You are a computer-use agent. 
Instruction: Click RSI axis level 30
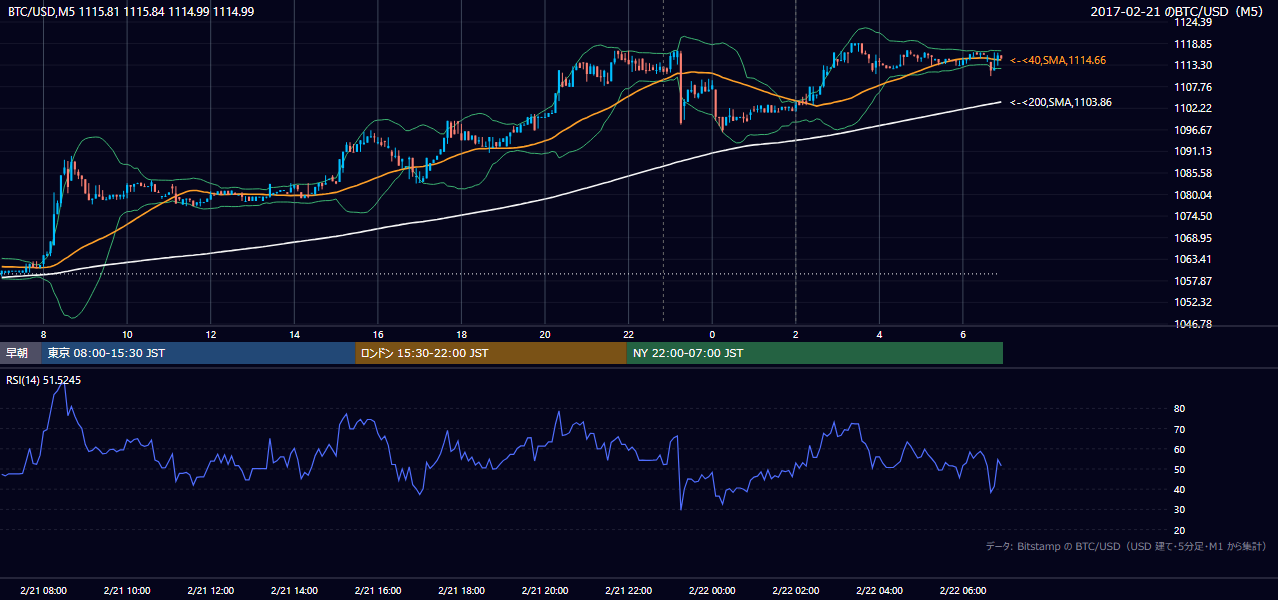tap(1180, 510)
